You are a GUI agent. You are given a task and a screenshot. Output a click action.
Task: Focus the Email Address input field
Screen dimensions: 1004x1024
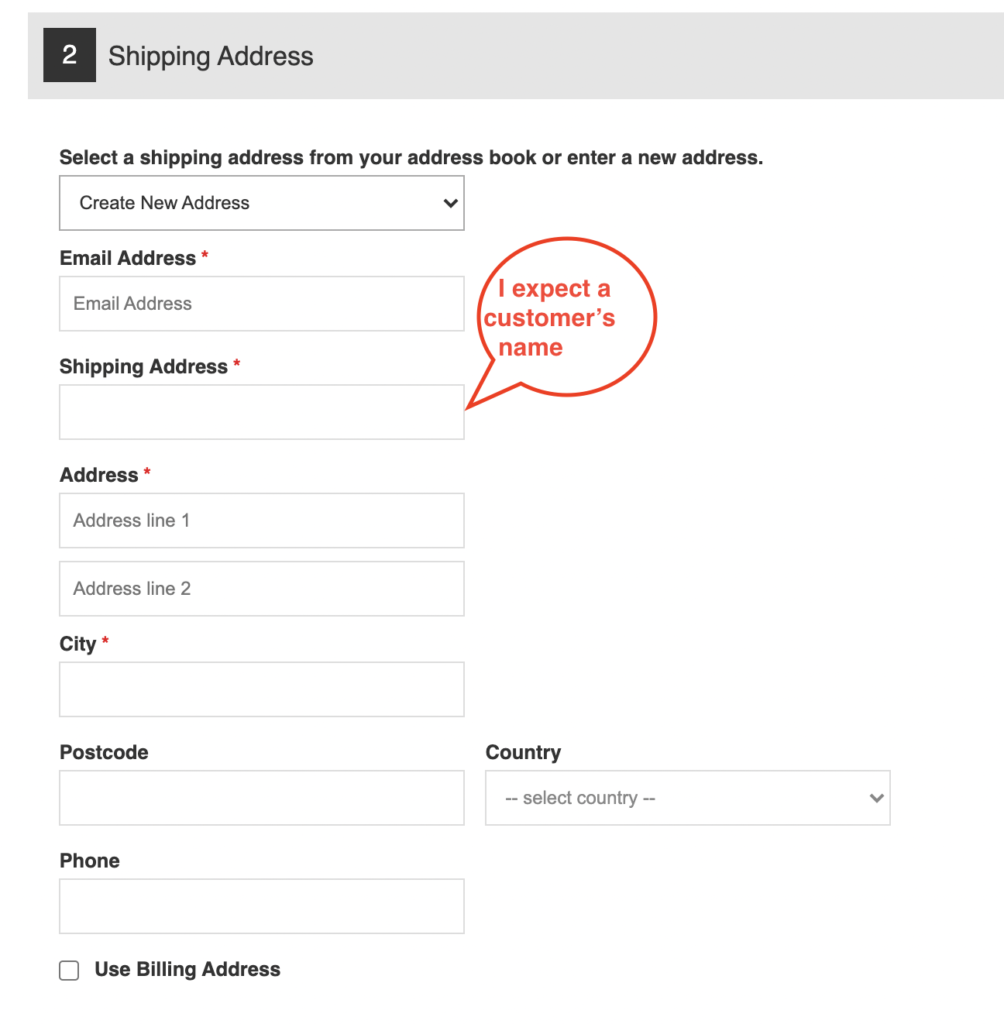coord(261,304)
